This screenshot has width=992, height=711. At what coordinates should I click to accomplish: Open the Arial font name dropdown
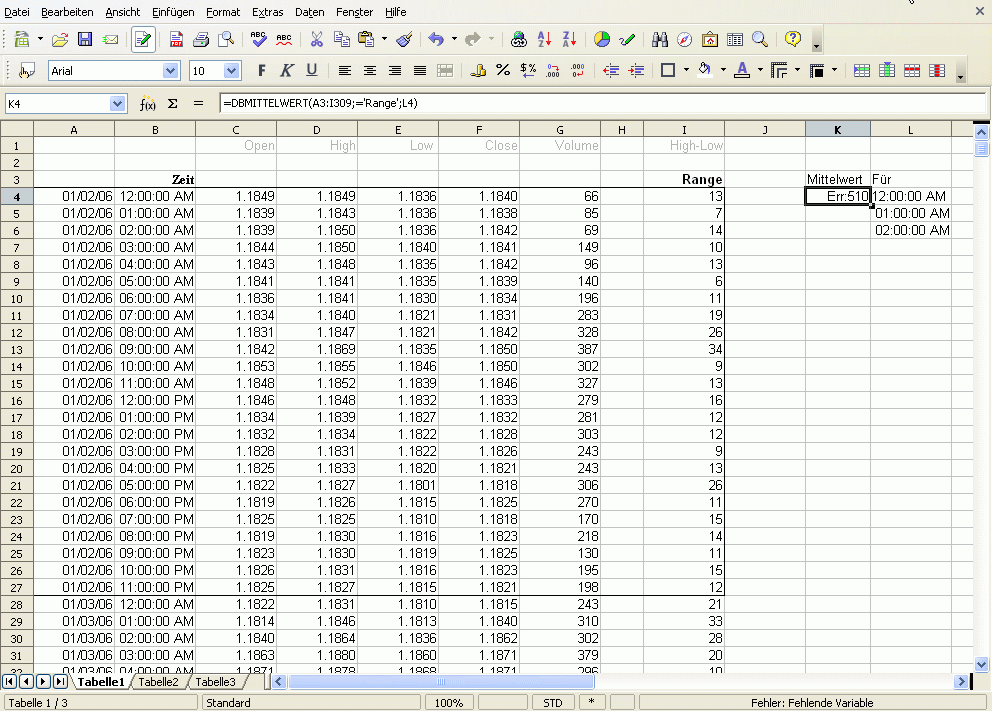coord(169,71)
